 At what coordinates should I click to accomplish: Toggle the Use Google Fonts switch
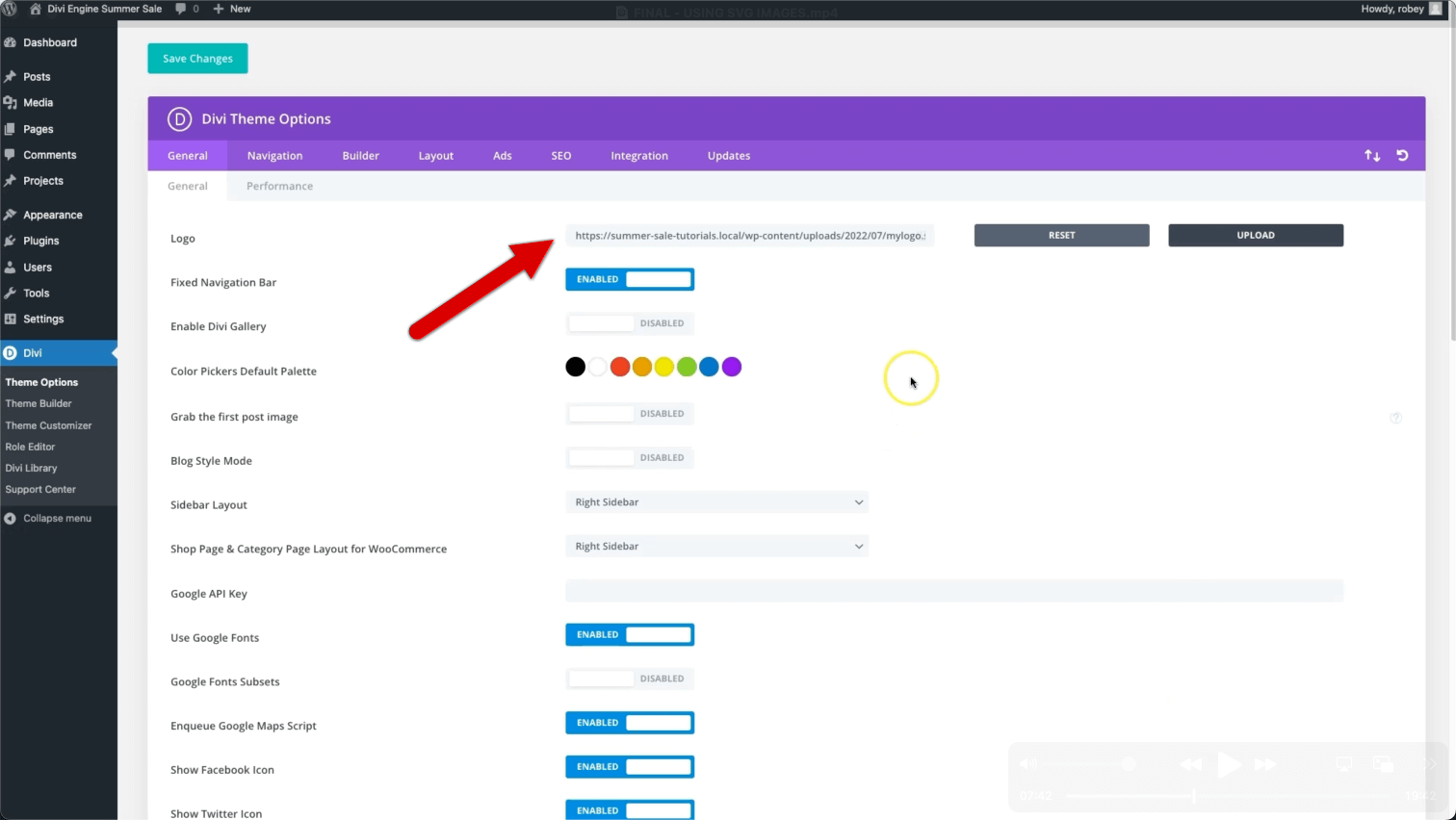630,634
